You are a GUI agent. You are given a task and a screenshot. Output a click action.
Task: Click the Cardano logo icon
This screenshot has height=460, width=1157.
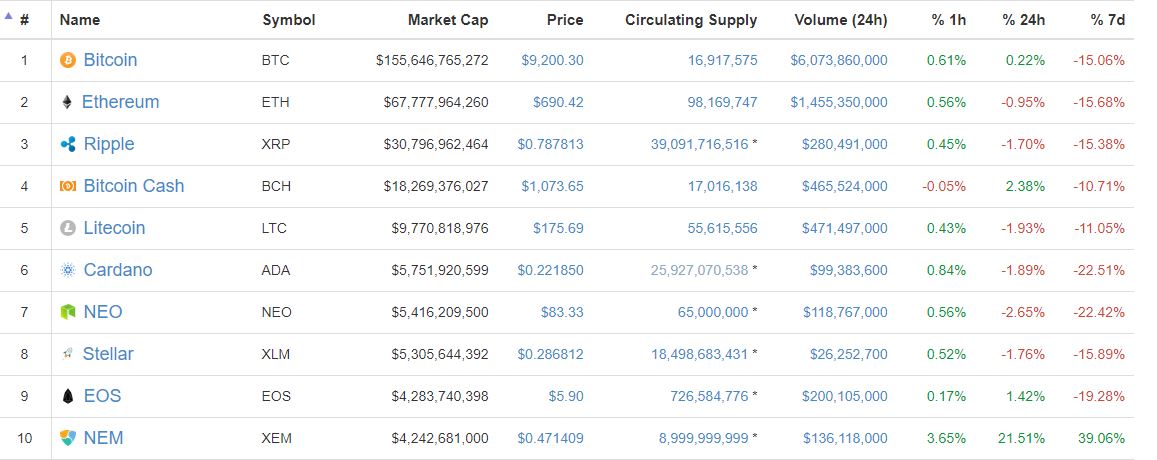coord(68,270)
